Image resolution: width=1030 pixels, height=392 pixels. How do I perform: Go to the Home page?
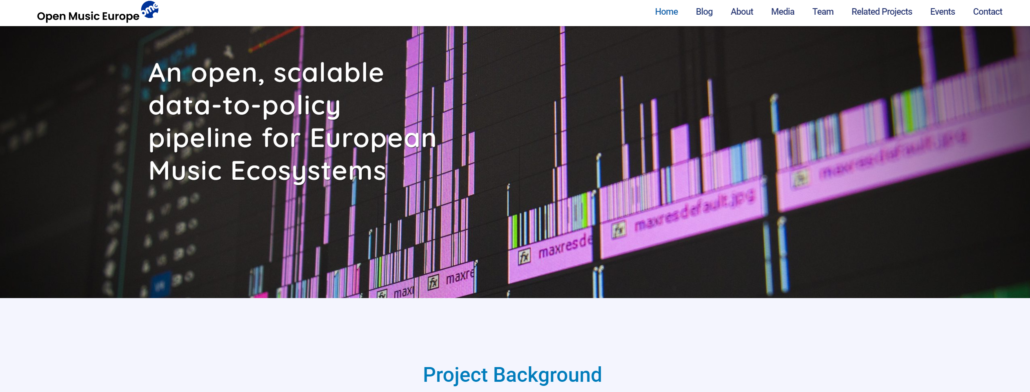666,12
